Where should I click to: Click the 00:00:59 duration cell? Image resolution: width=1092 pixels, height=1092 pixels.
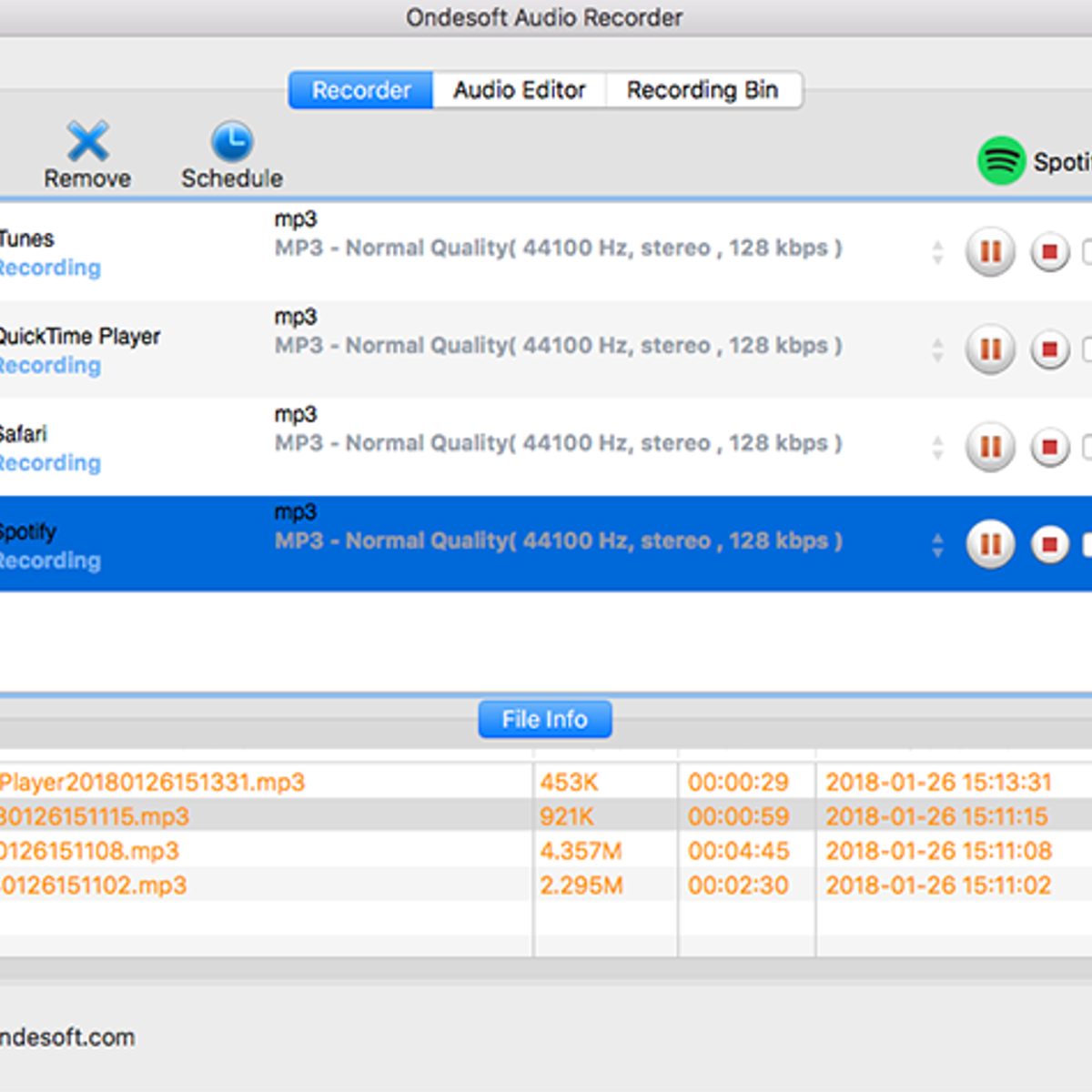(738, 816)
